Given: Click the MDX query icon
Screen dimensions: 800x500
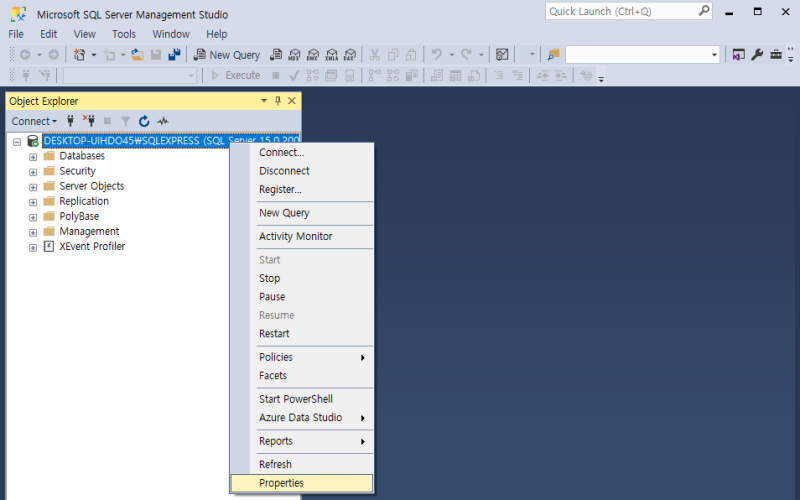Looking at the screenshot, I should [x=294, y=55].
